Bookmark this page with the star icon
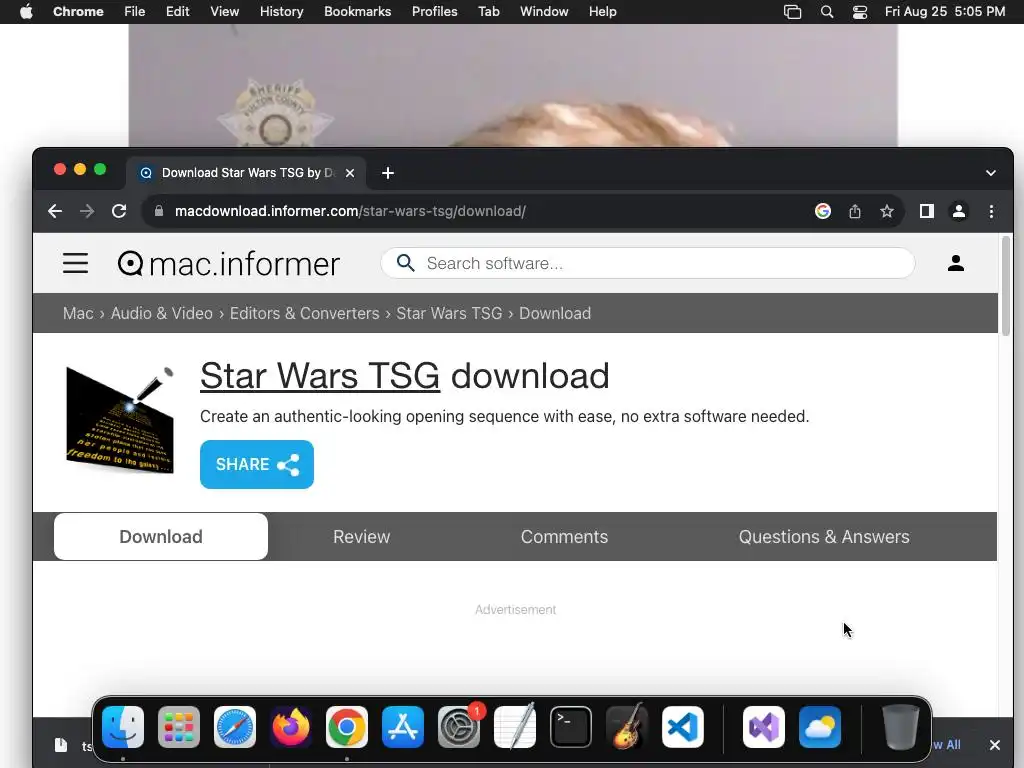This screenshot has height=768, width=1024. coord(886,211)
